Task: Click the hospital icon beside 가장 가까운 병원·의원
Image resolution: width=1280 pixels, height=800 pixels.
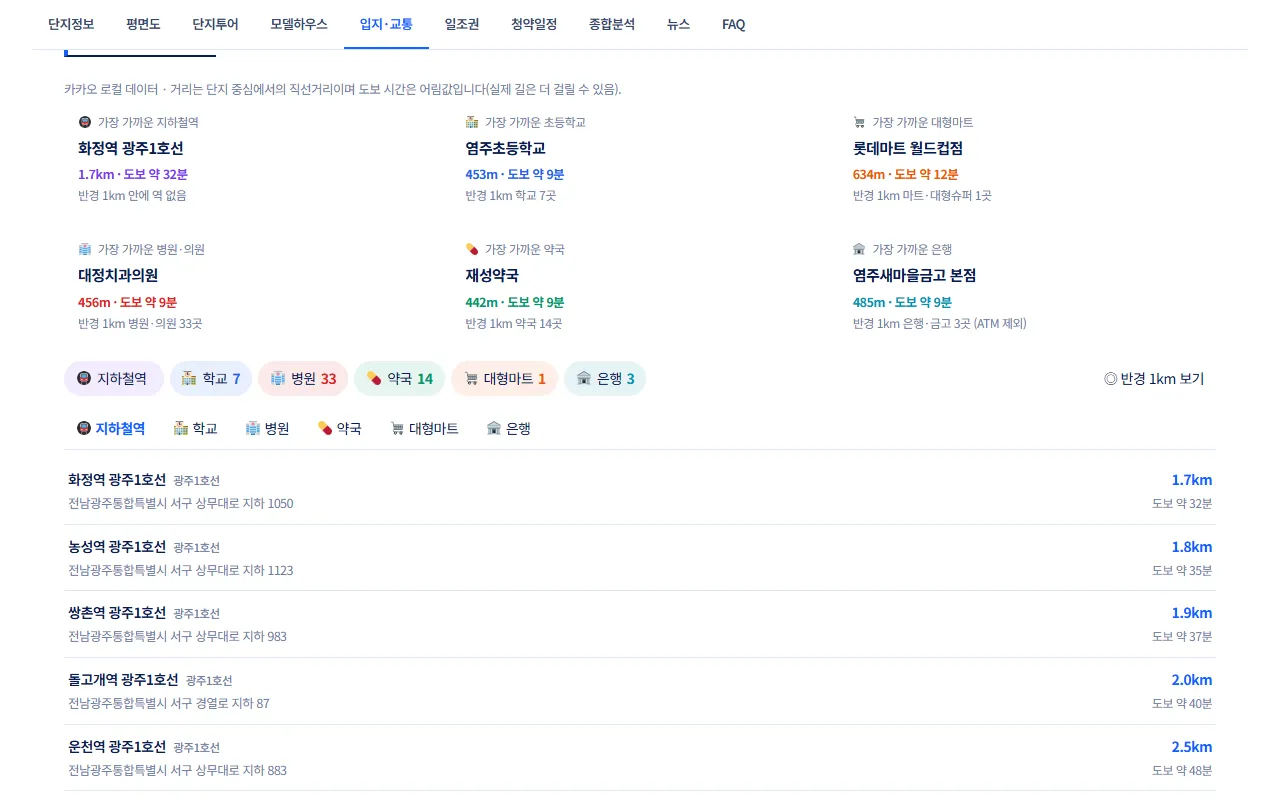Action: pos(85,249)
